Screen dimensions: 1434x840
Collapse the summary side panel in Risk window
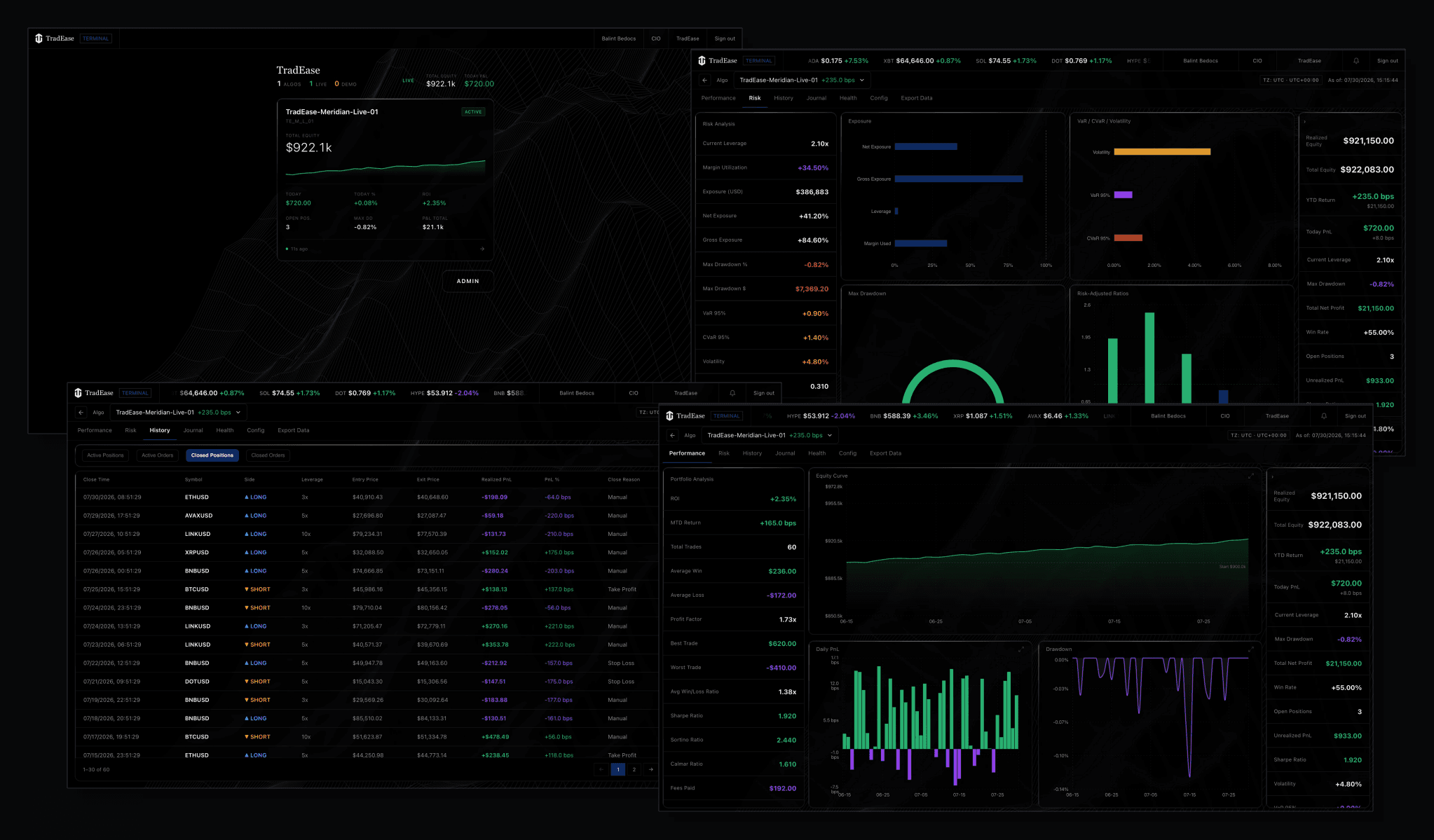point(1305,122)
